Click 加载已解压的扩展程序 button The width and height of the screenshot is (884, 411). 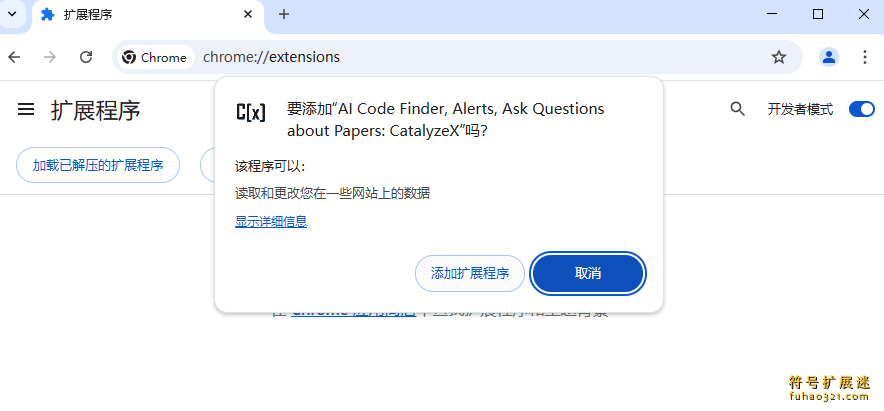point(98,165)
